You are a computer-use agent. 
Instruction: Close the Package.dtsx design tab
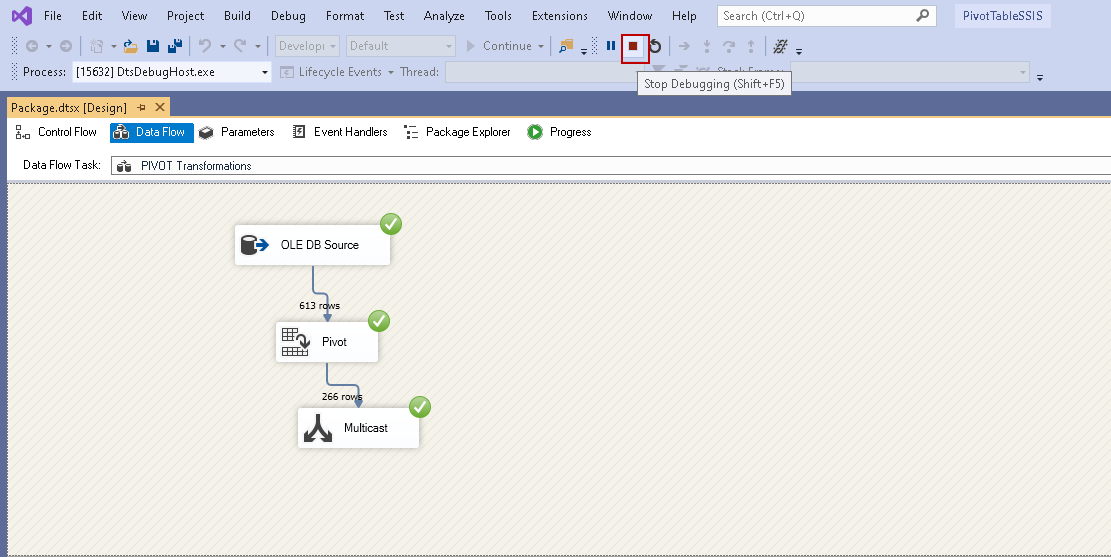[x=159, y=107]
